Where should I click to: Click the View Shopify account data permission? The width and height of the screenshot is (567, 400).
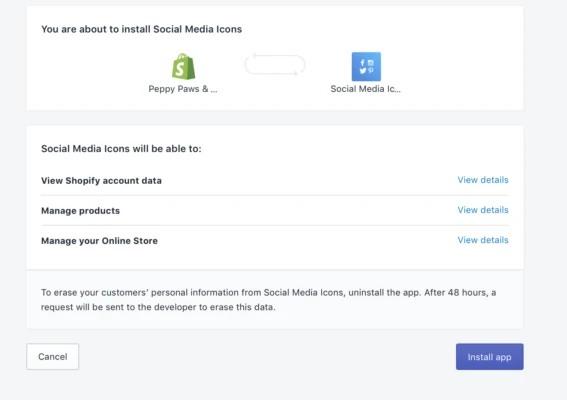(101, 180)
